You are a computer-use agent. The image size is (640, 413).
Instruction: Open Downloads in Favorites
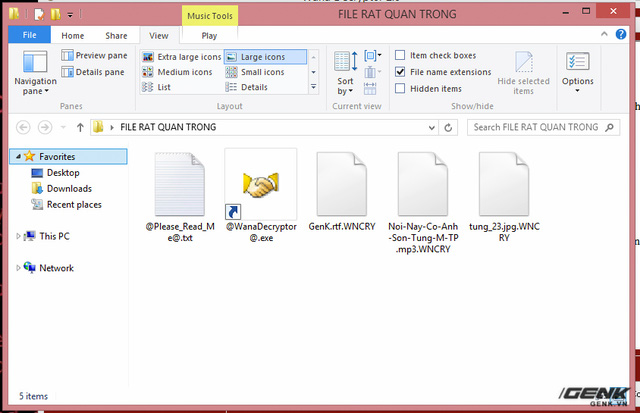[x=69, y=189]
